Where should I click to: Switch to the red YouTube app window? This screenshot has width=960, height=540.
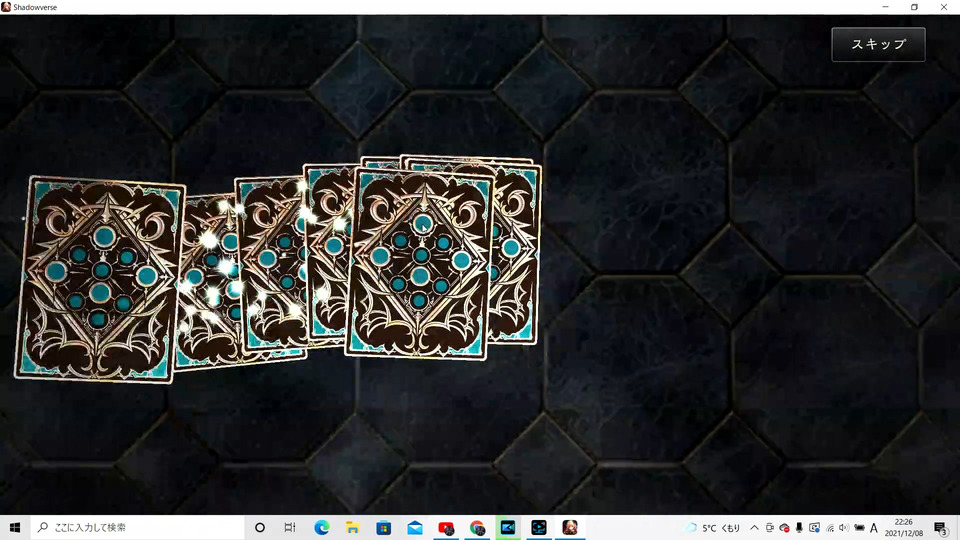pyautogui.click(x=446, y=527)
